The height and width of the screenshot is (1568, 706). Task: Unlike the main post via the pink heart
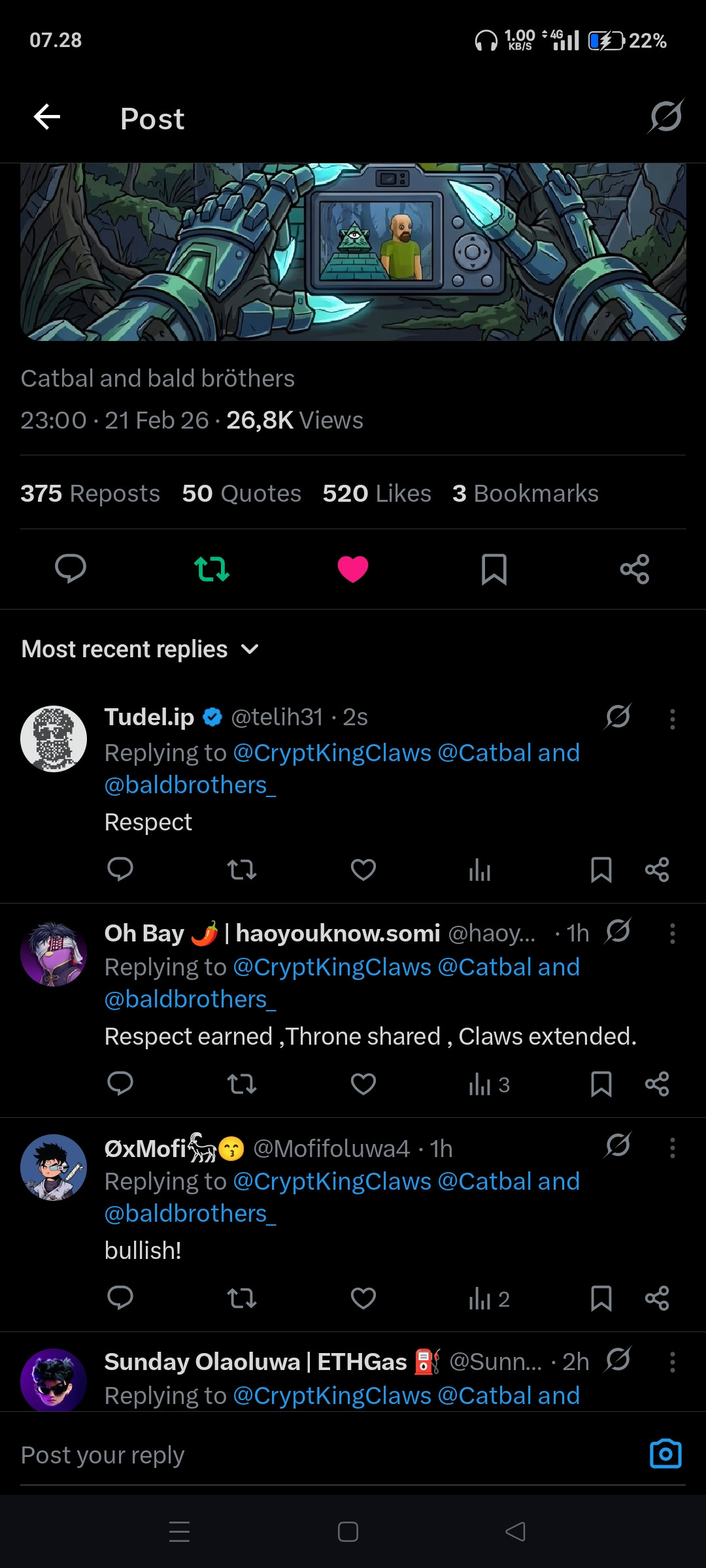tap(353, 568)
